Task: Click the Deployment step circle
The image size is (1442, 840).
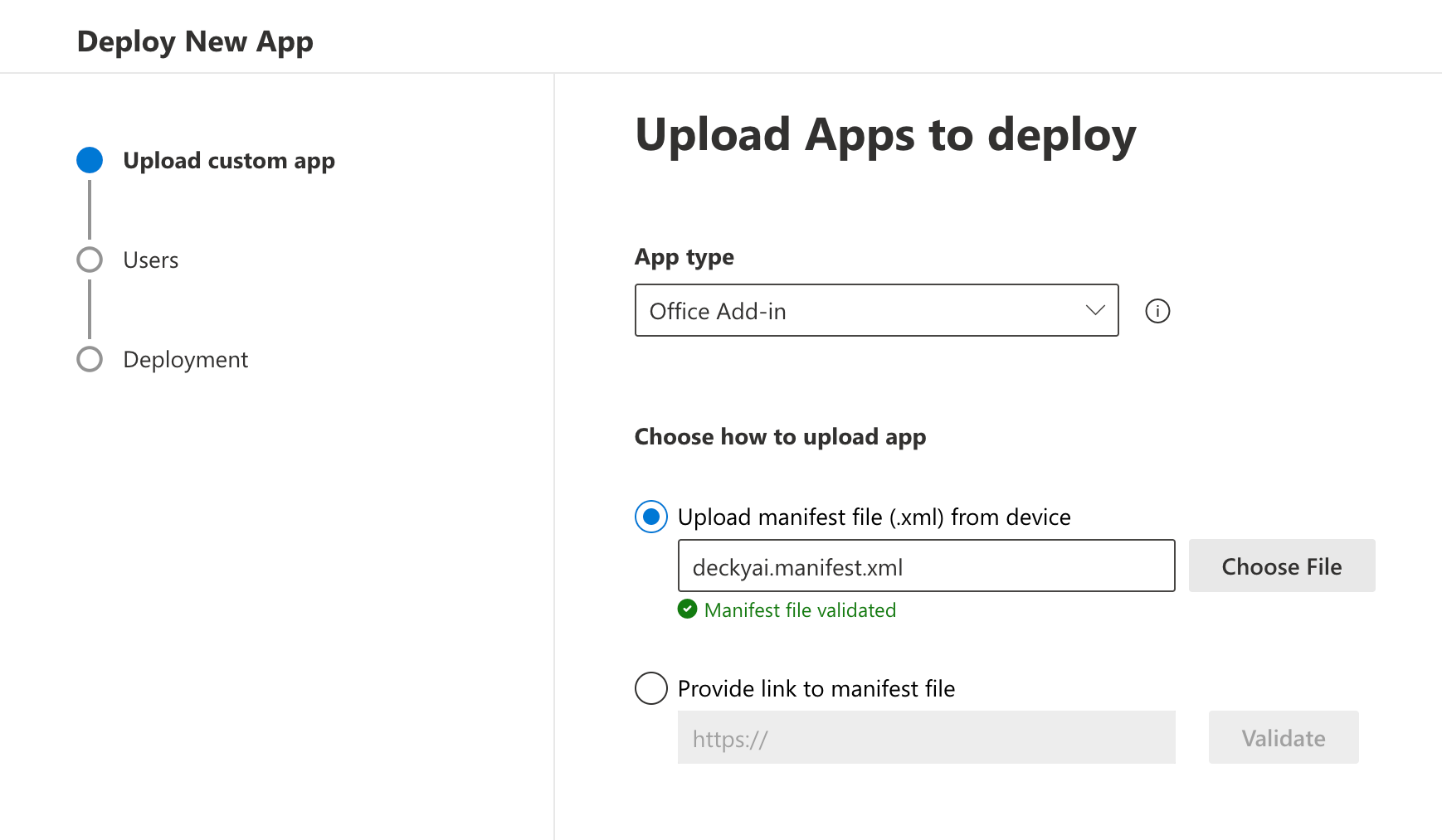Action: click(x=90, y=359)
